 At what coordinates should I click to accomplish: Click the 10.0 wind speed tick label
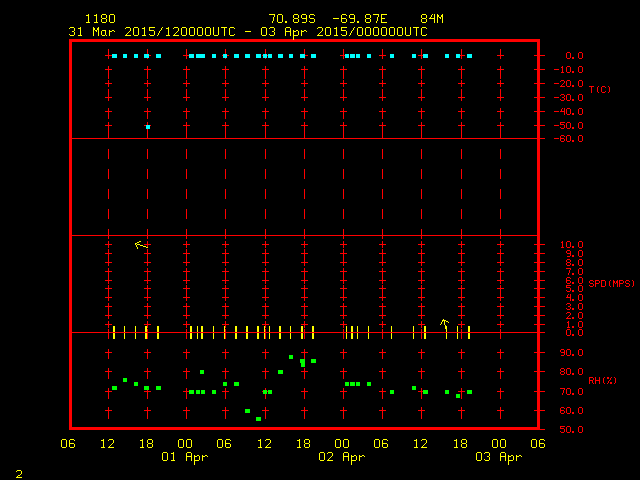click(572, 245)
